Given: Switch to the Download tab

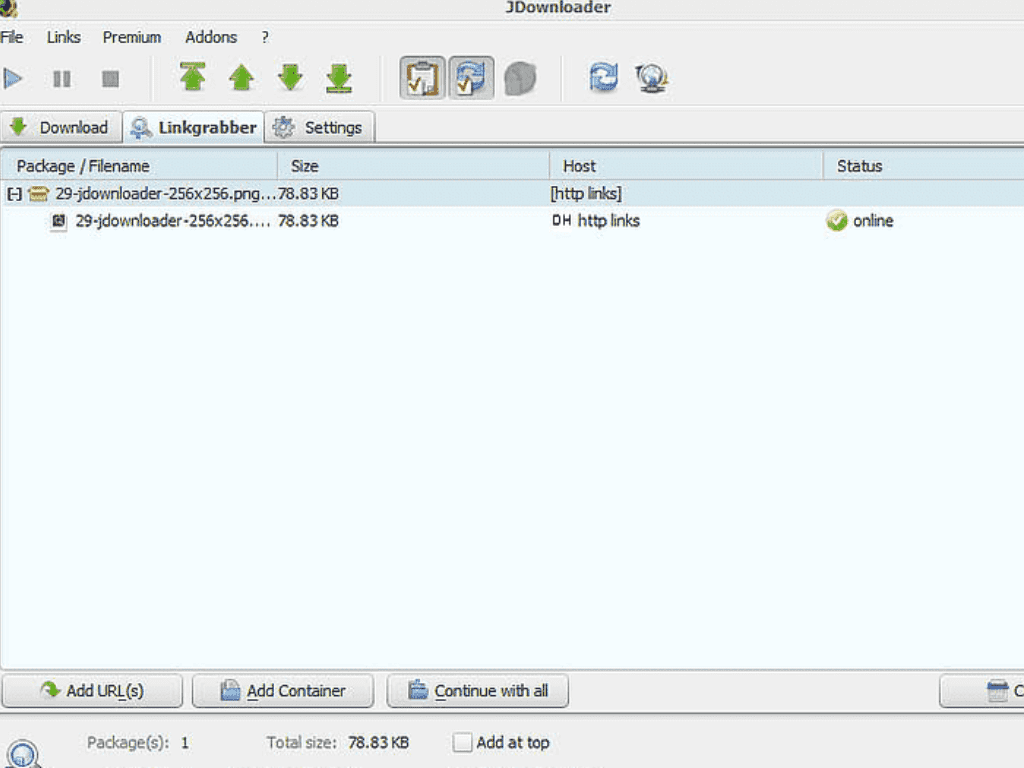Looking at the screenshot, I should (x=61, y=127).
